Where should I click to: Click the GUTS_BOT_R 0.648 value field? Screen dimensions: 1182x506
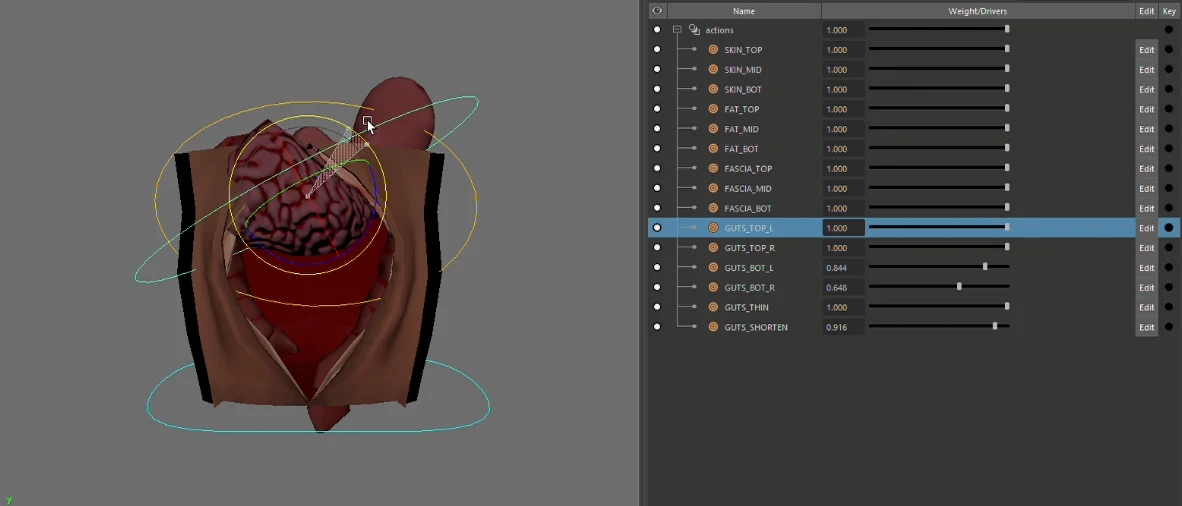point(844,287)
